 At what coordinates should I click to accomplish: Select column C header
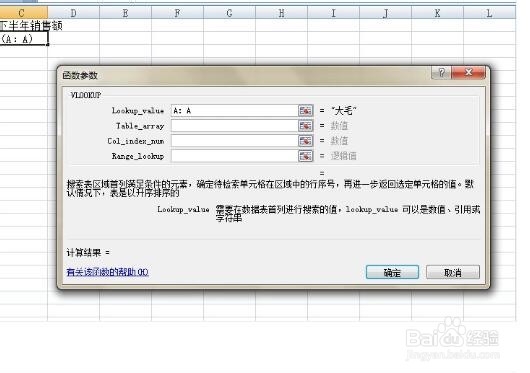tap(23, 13)
